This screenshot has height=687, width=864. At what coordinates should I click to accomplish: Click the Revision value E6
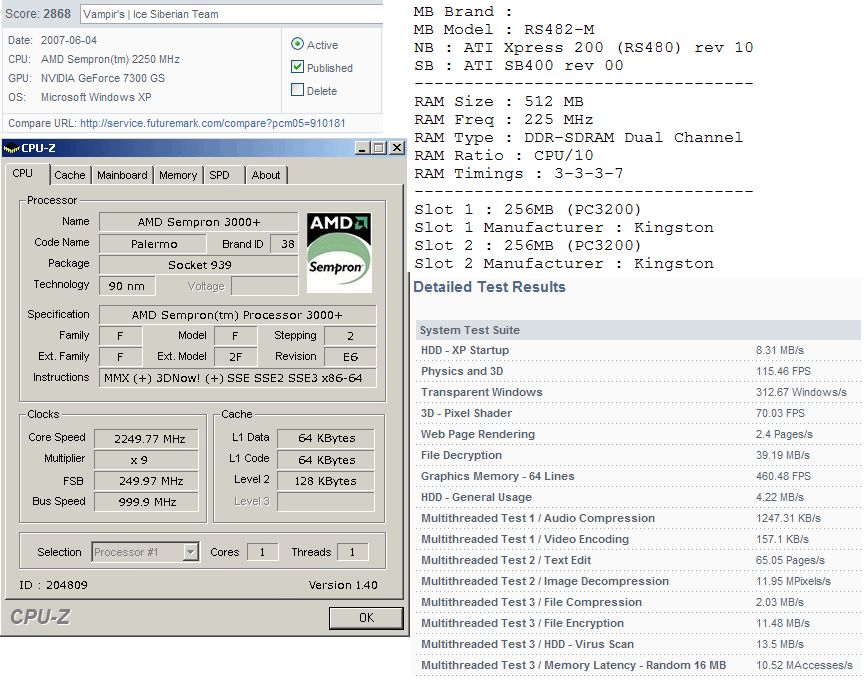[x=350, y=356]
